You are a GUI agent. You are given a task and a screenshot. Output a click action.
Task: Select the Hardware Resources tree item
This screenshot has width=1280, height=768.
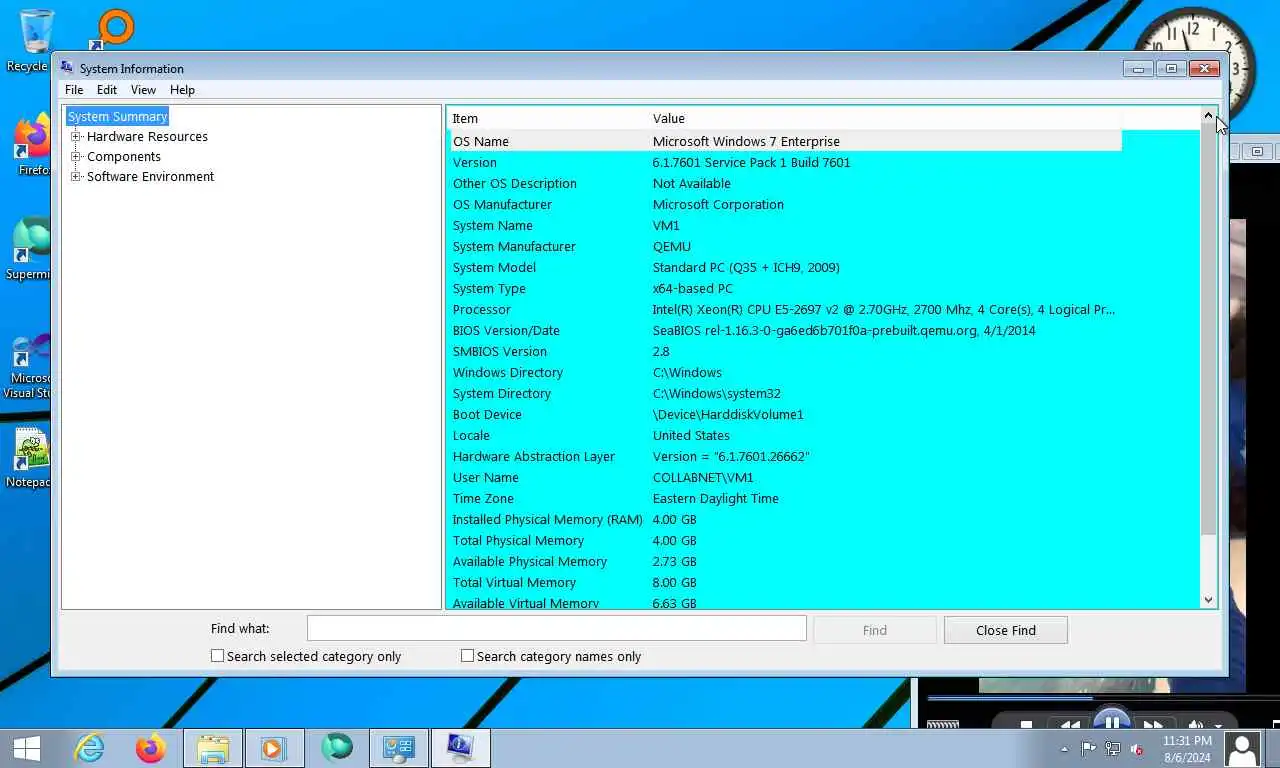tap(147, 136)
